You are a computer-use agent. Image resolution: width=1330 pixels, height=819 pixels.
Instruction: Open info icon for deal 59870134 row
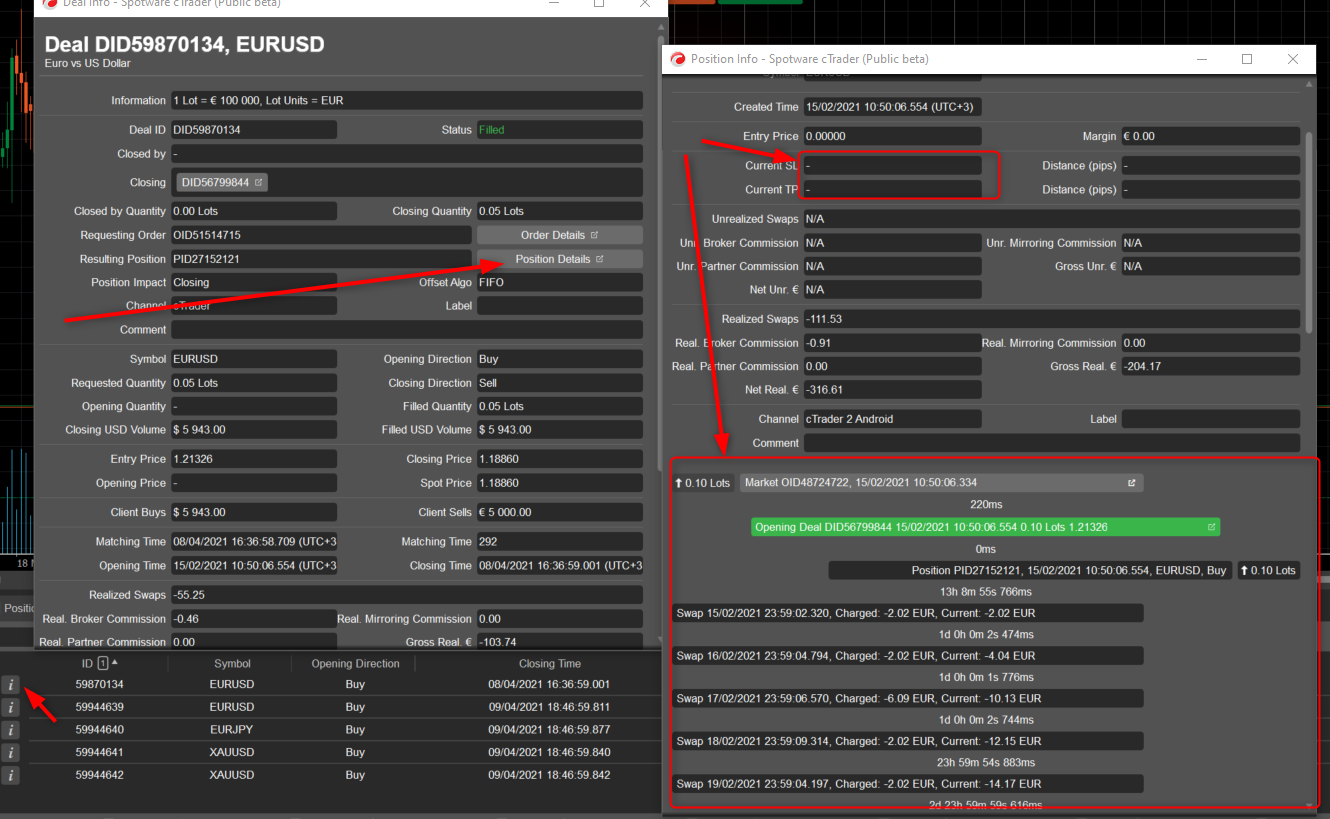(10, 685)
